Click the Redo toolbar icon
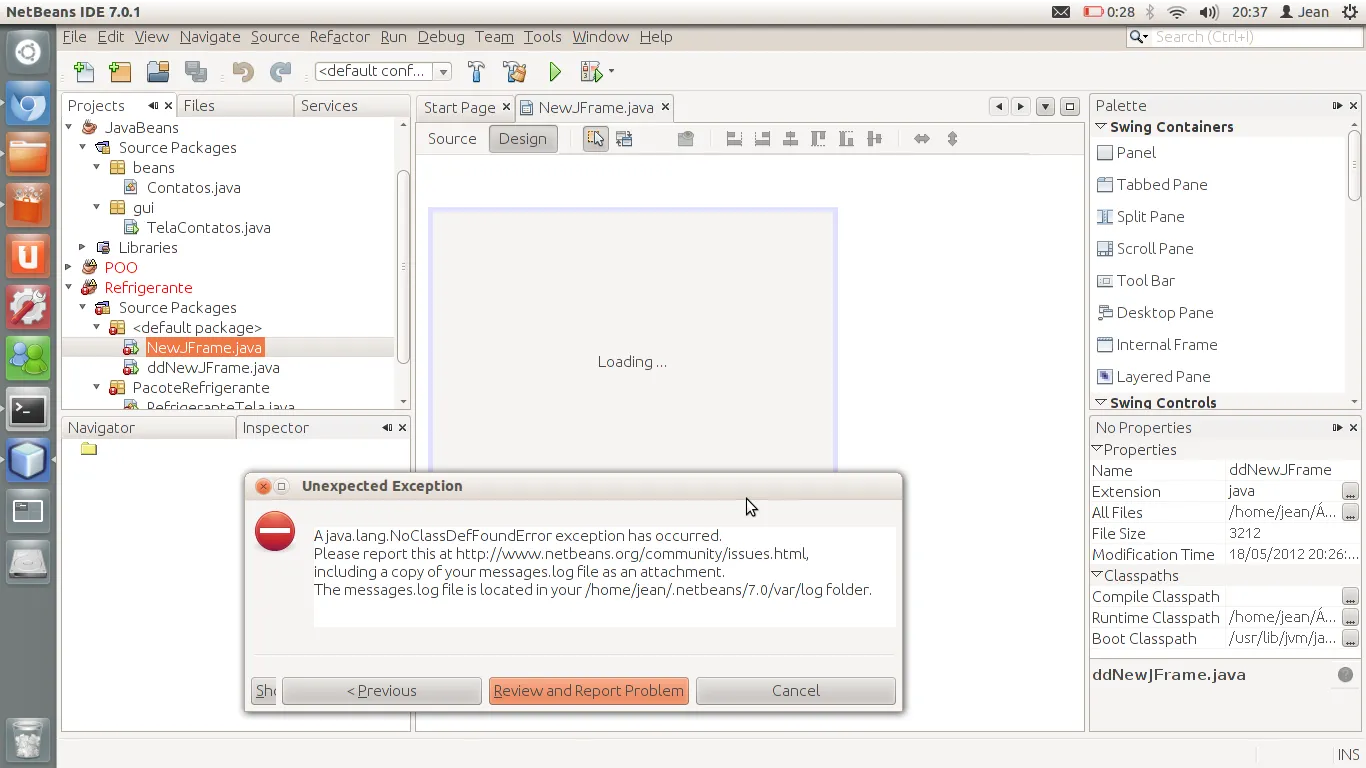1366x768 pixels. (x=281, y=72)
